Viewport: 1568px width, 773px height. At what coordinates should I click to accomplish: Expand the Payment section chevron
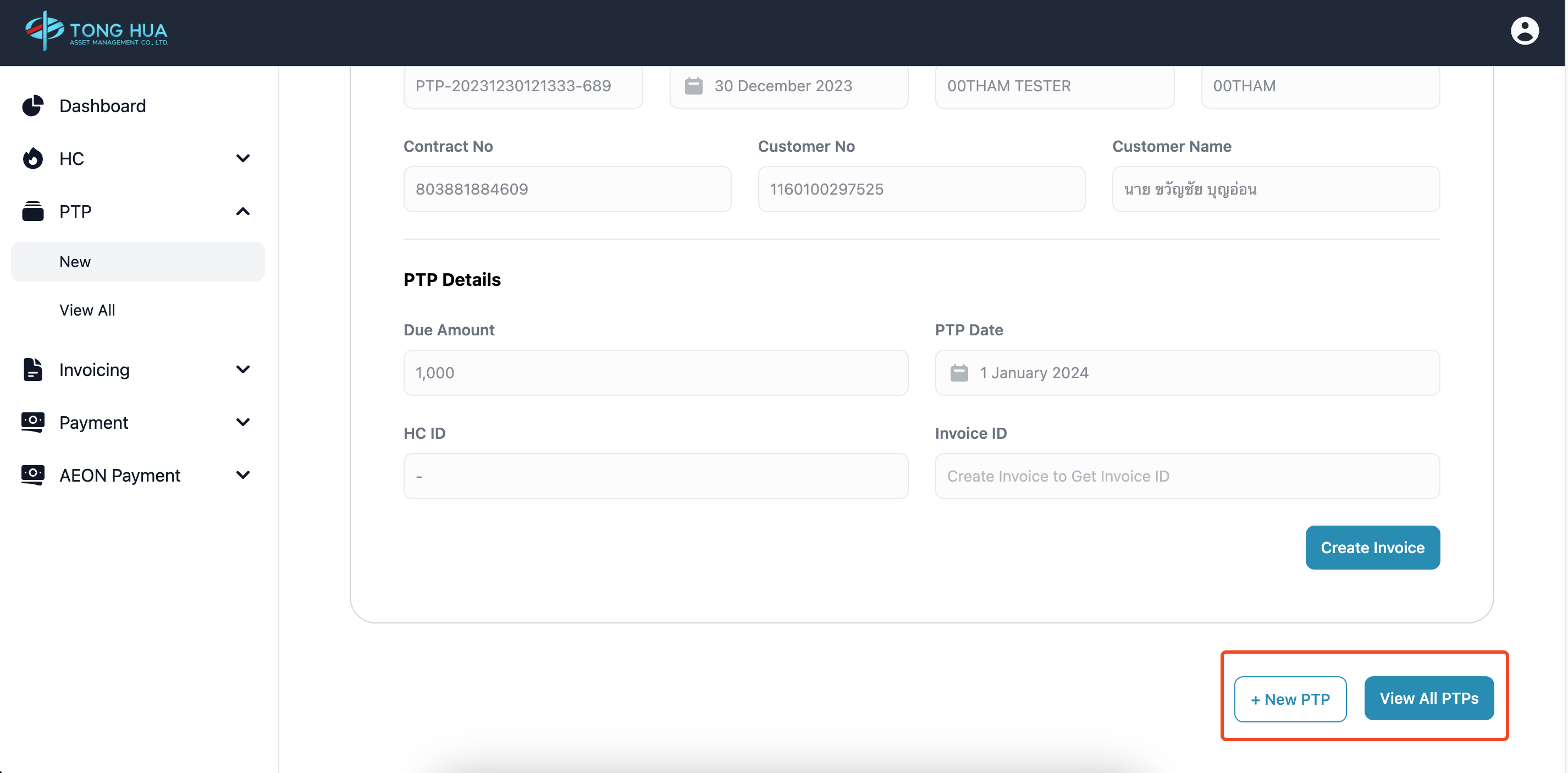pos(243,422)
